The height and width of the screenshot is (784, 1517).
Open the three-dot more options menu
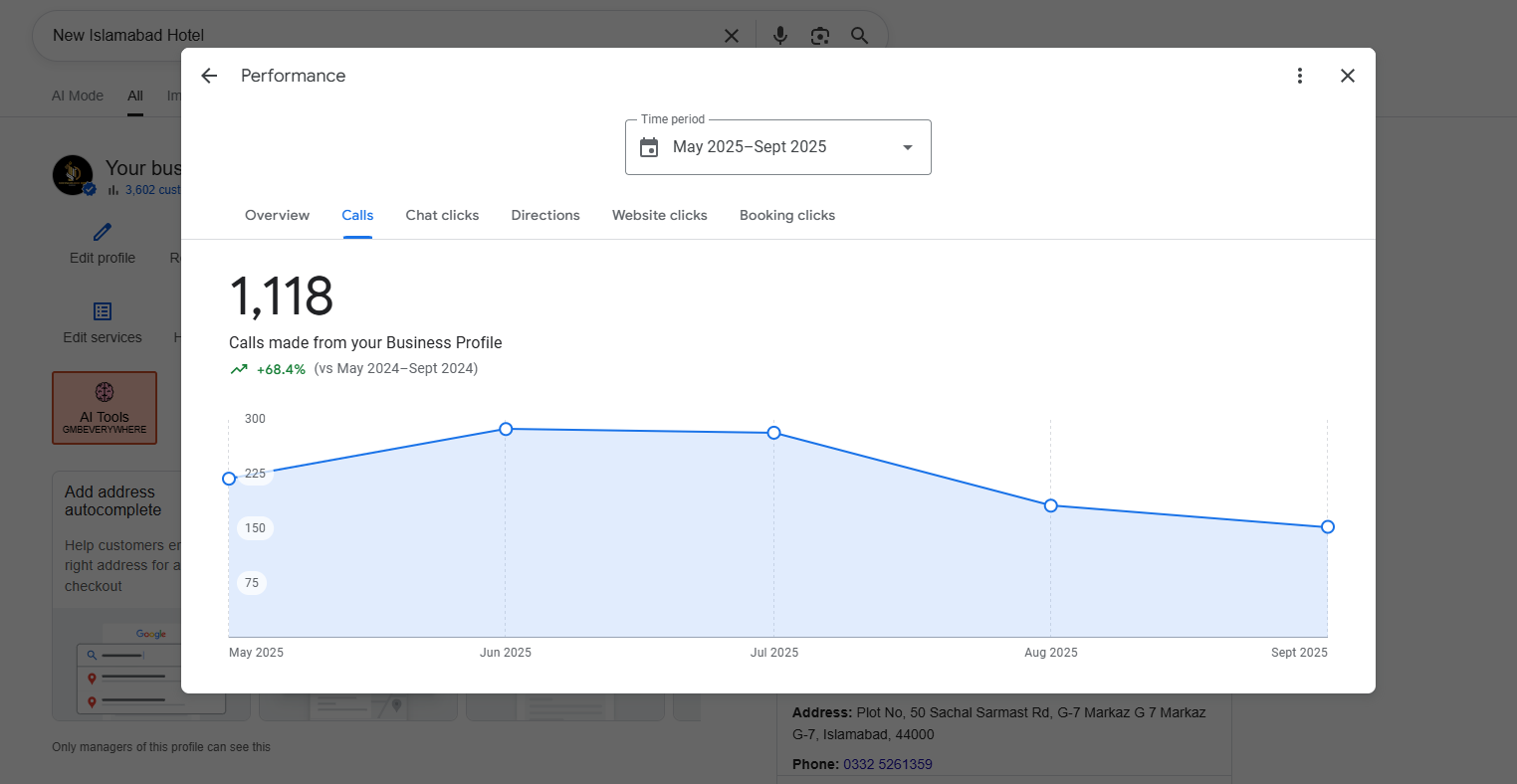click(1299, 76)
